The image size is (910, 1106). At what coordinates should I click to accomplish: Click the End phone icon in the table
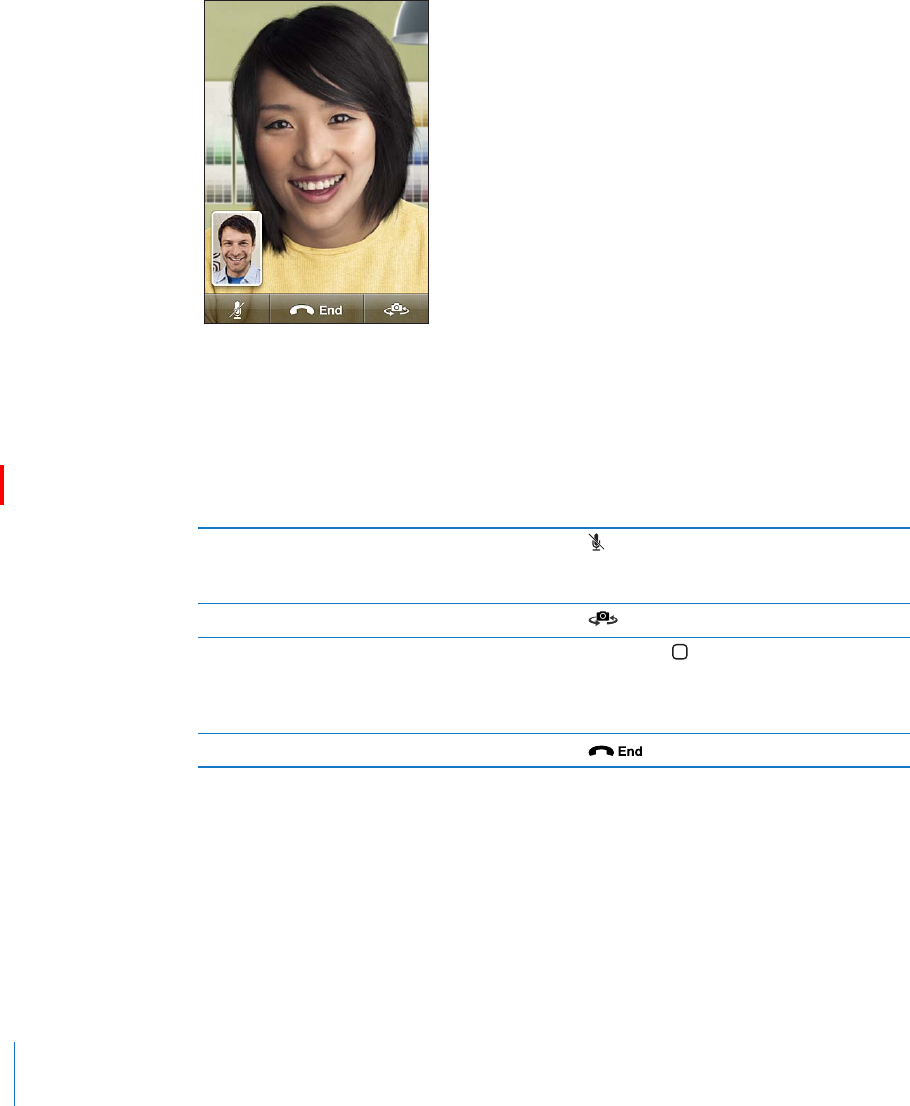pos(615,751)
